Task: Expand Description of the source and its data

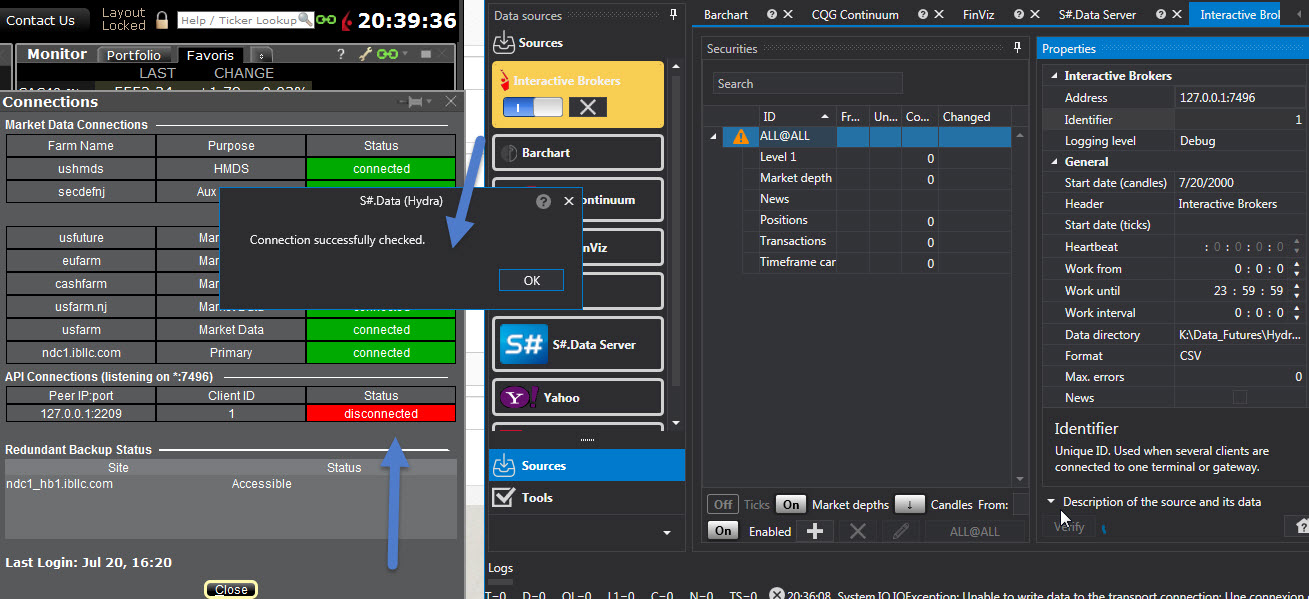Action: tap(1051, 502)
